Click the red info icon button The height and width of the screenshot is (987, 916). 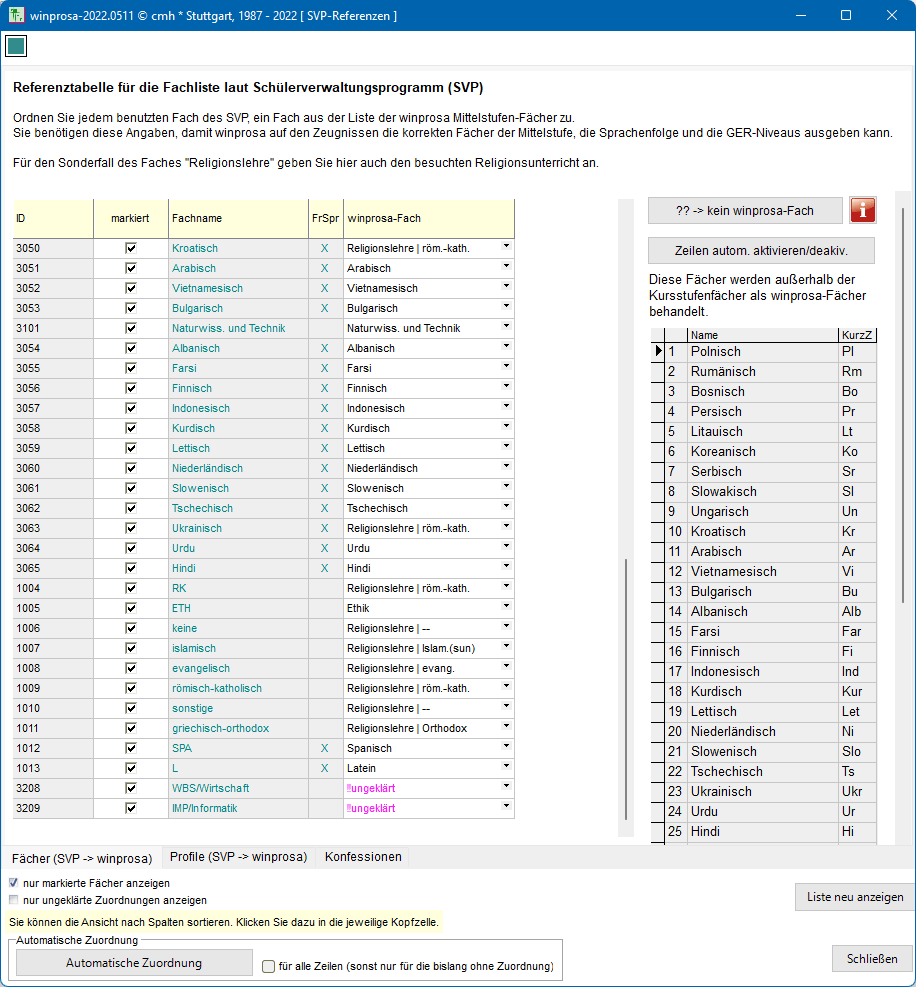click(x=863, y=210)
